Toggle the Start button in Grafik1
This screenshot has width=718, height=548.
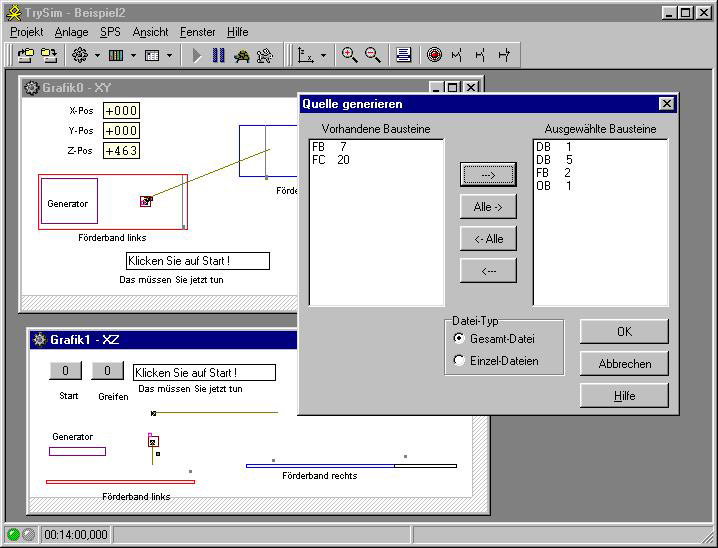(65, 371)
